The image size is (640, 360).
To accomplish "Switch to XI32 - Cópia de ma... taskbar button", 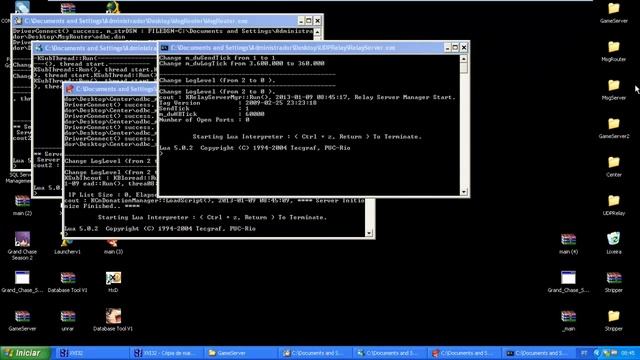I will pos(167,353).
